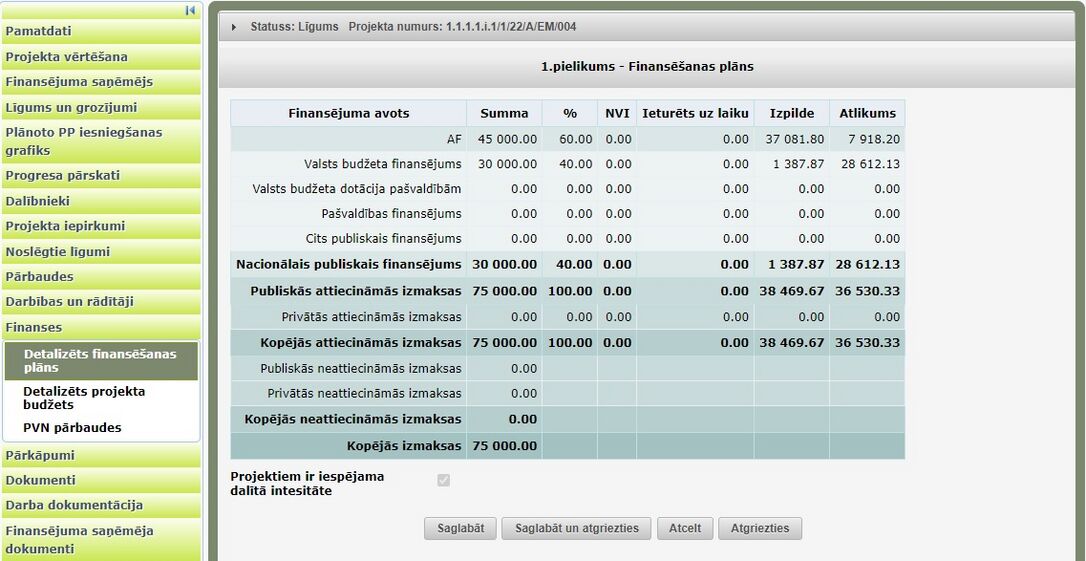Open the Dokumenti sidebar entry

tap(100, 480)
